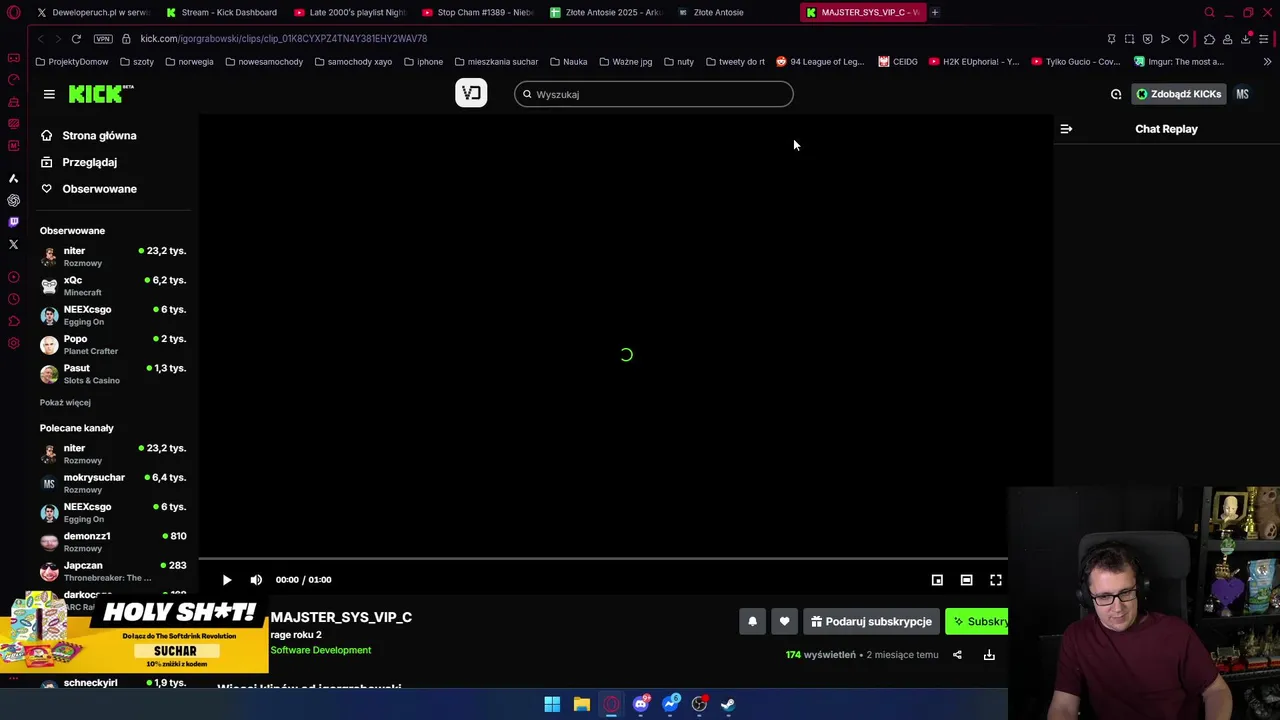Open Twitch in Opera sidebar
Viewport: 1280px width, 720px height.
[13, 222]
